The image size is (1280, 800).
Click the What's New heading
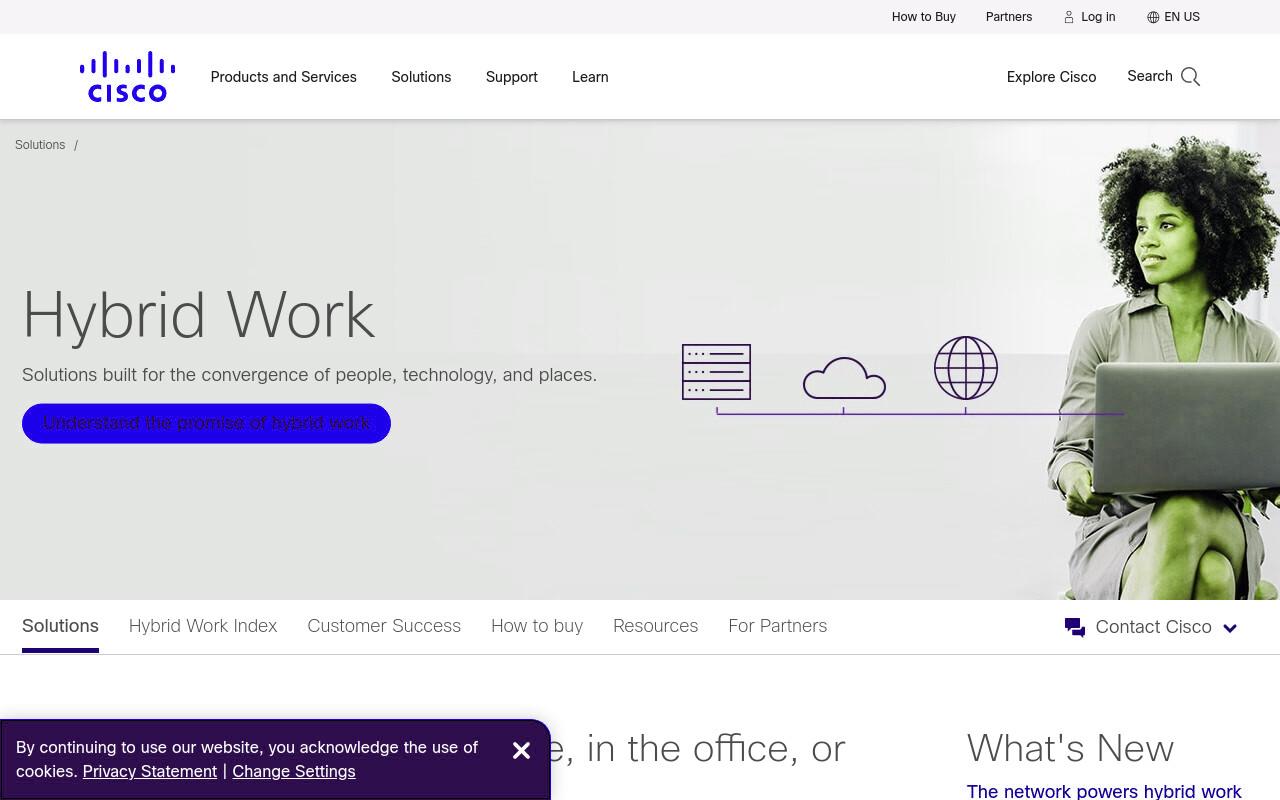pos(1070,748)
